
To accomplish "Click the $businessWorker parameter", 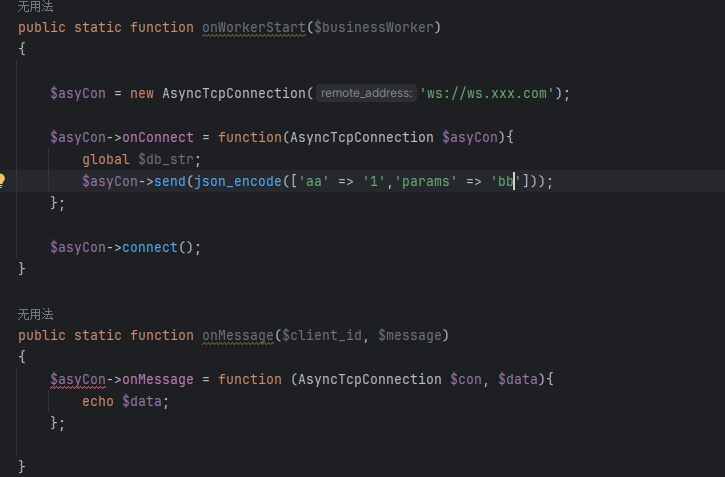I will coord(374,27).
